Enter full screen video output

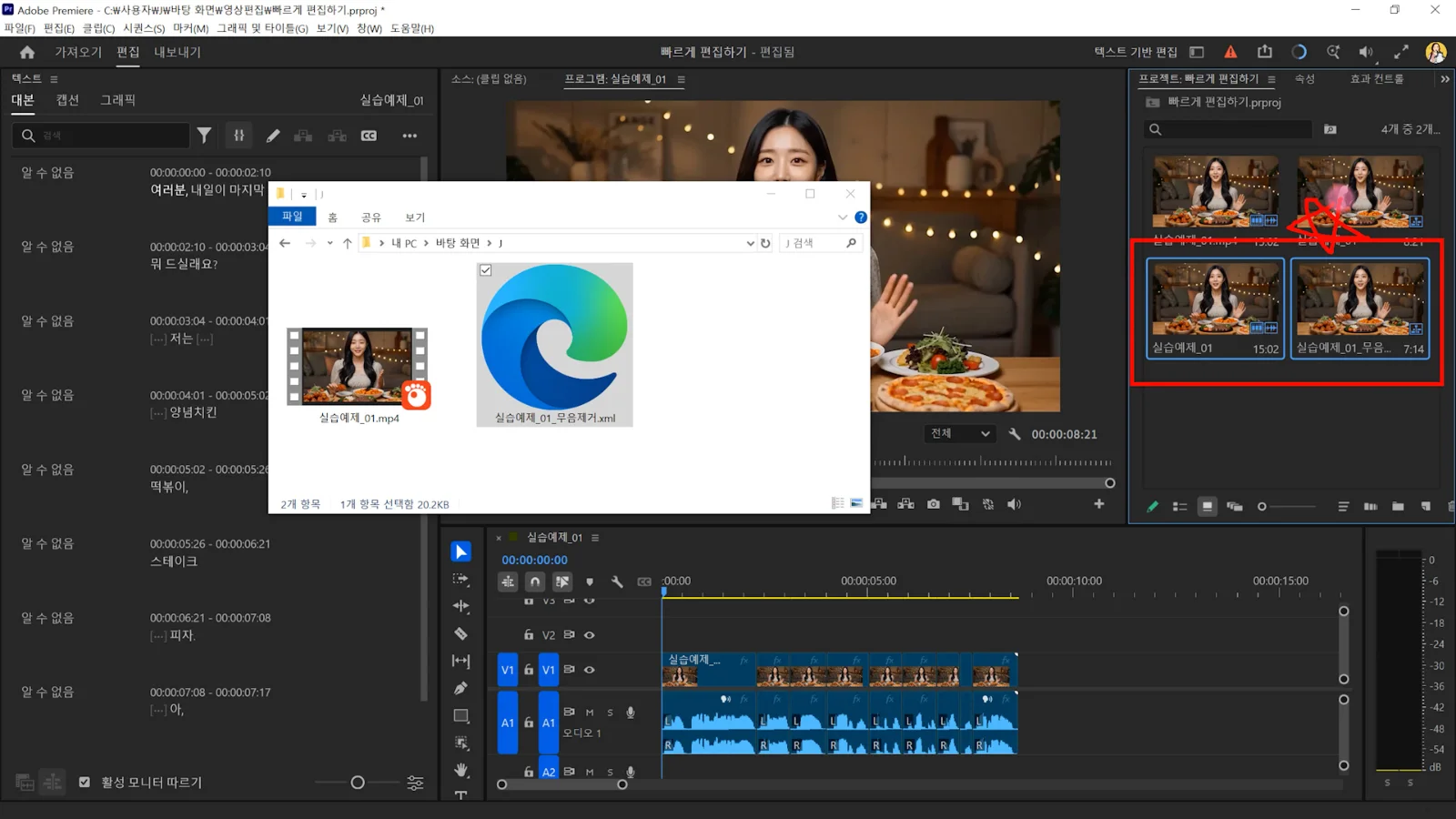click(1401, 52)
